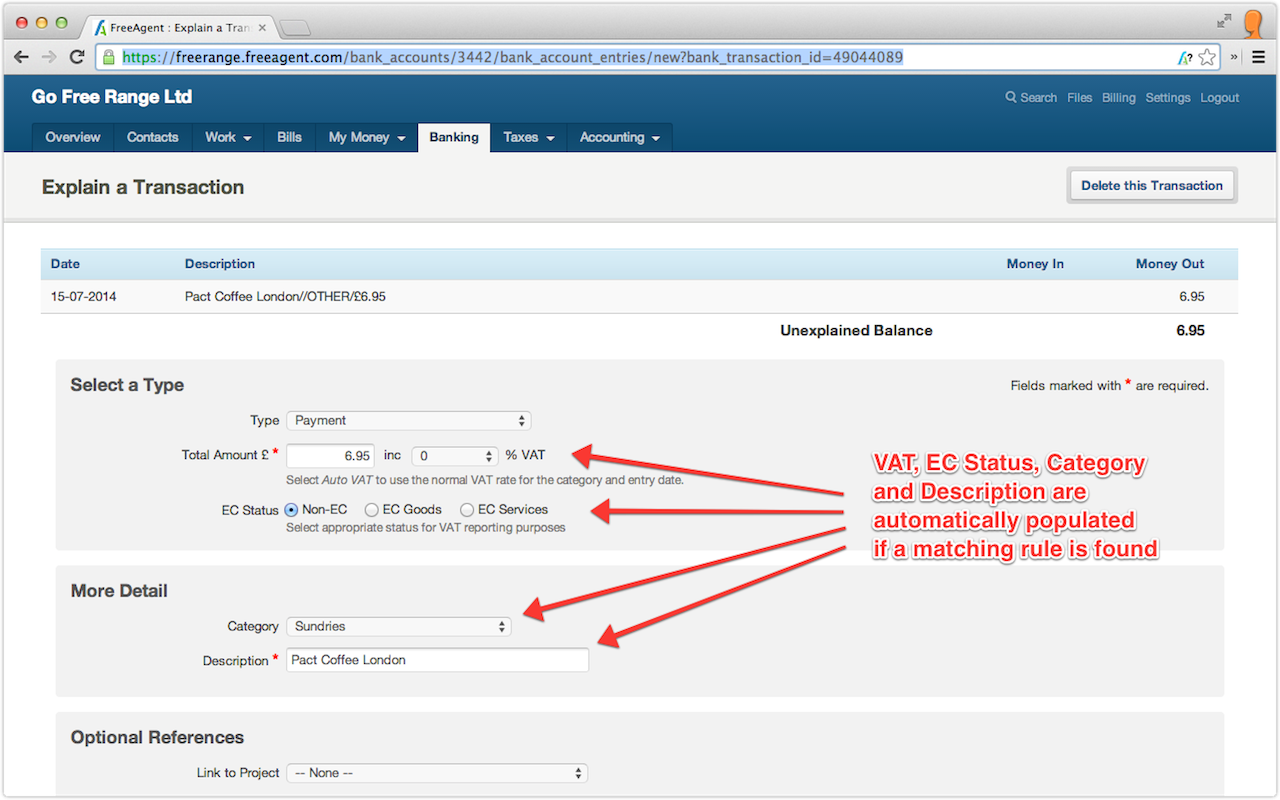Open the Link to Project dropdown
Viewport: 1280px width, 800px height.
(x=437, y=772)
